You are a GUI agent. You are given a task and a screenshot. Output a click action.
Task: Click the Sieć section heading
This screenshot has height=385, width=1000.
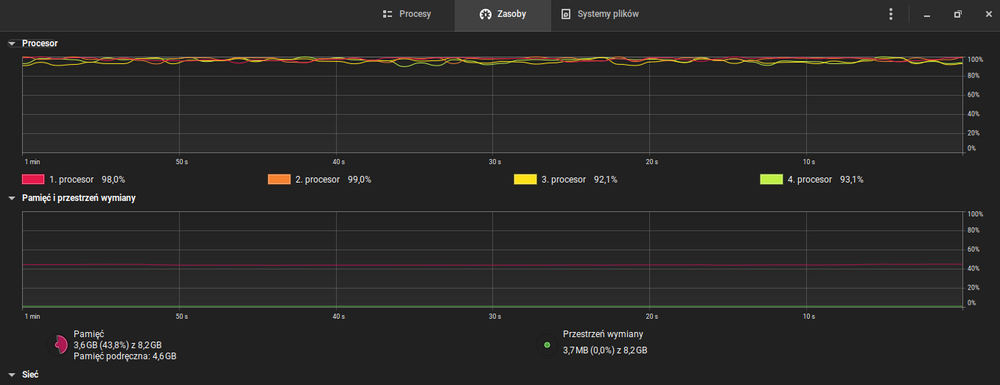pyautogui.click(x=31, y=375)
